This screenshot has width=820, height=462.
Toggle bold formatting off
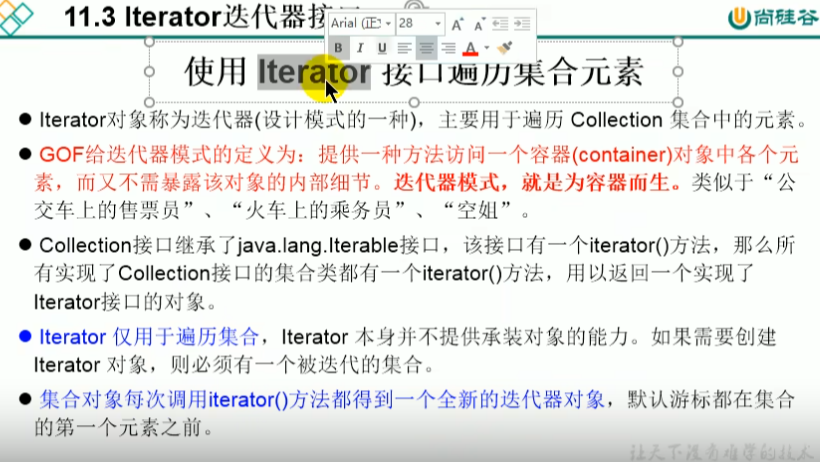click(338, 47)
